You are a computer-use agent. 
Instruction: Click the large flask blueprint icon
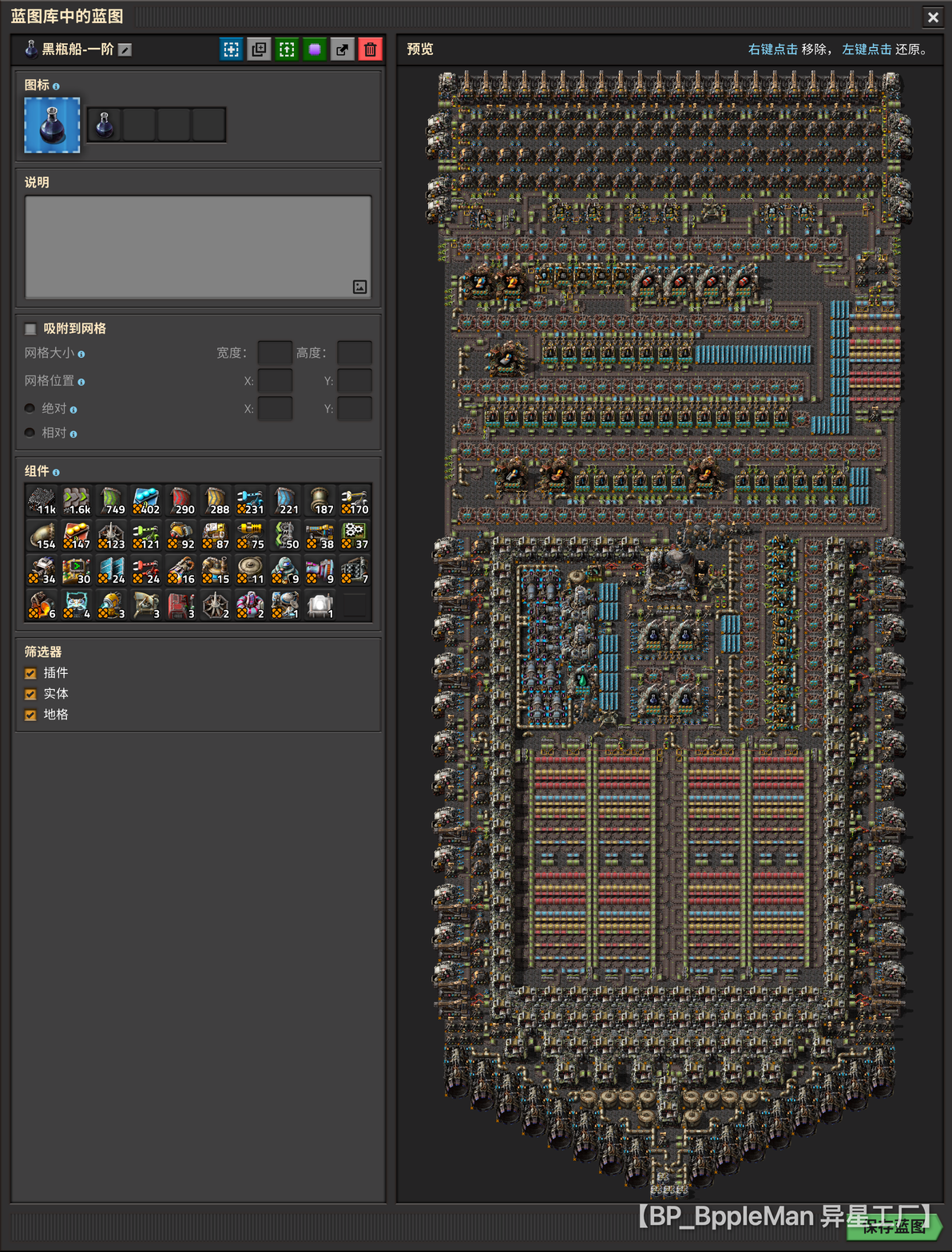click(x=52, y=125)
